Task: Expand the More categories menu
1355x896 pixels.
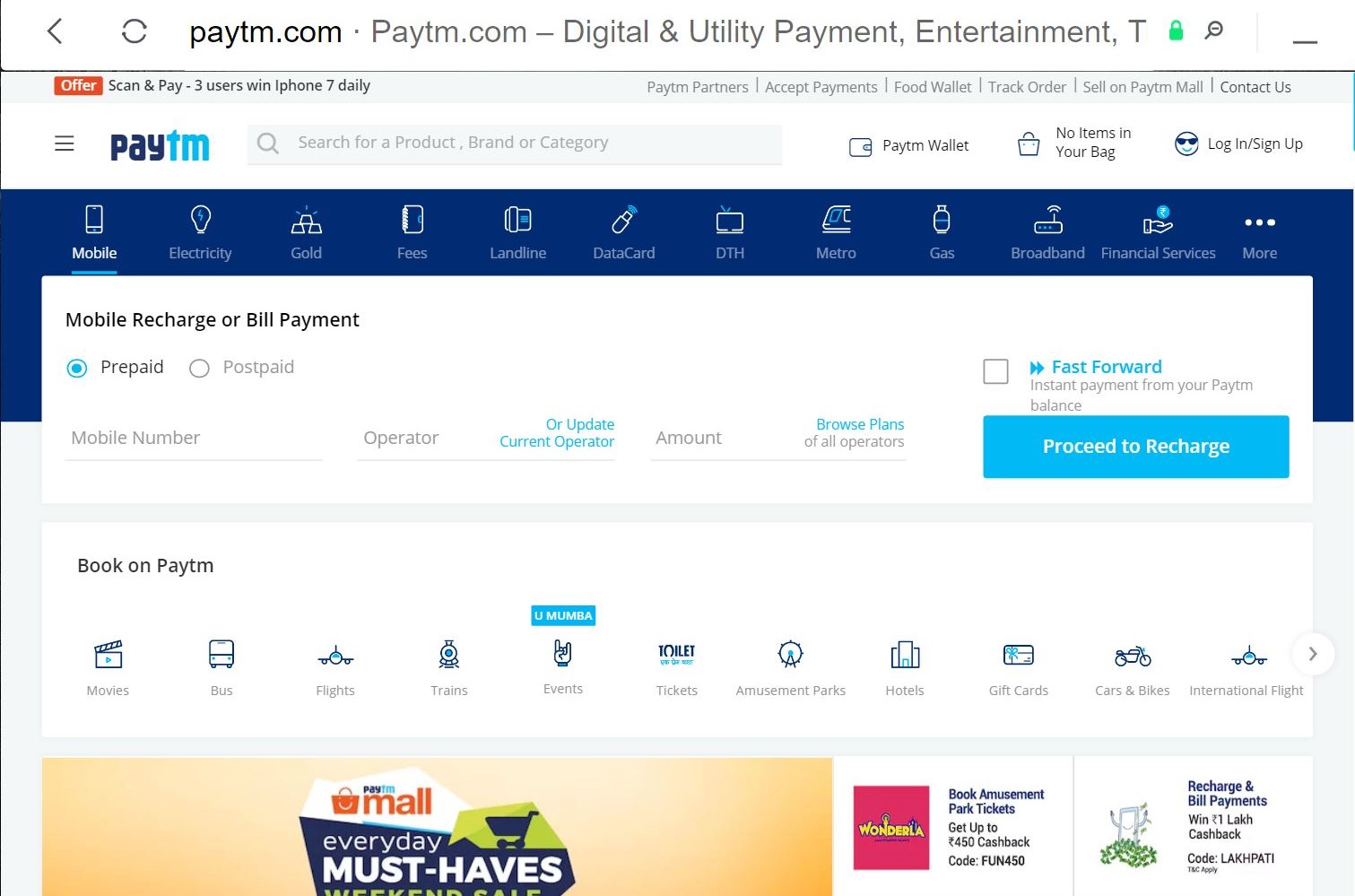Action: coord(1259,222)
